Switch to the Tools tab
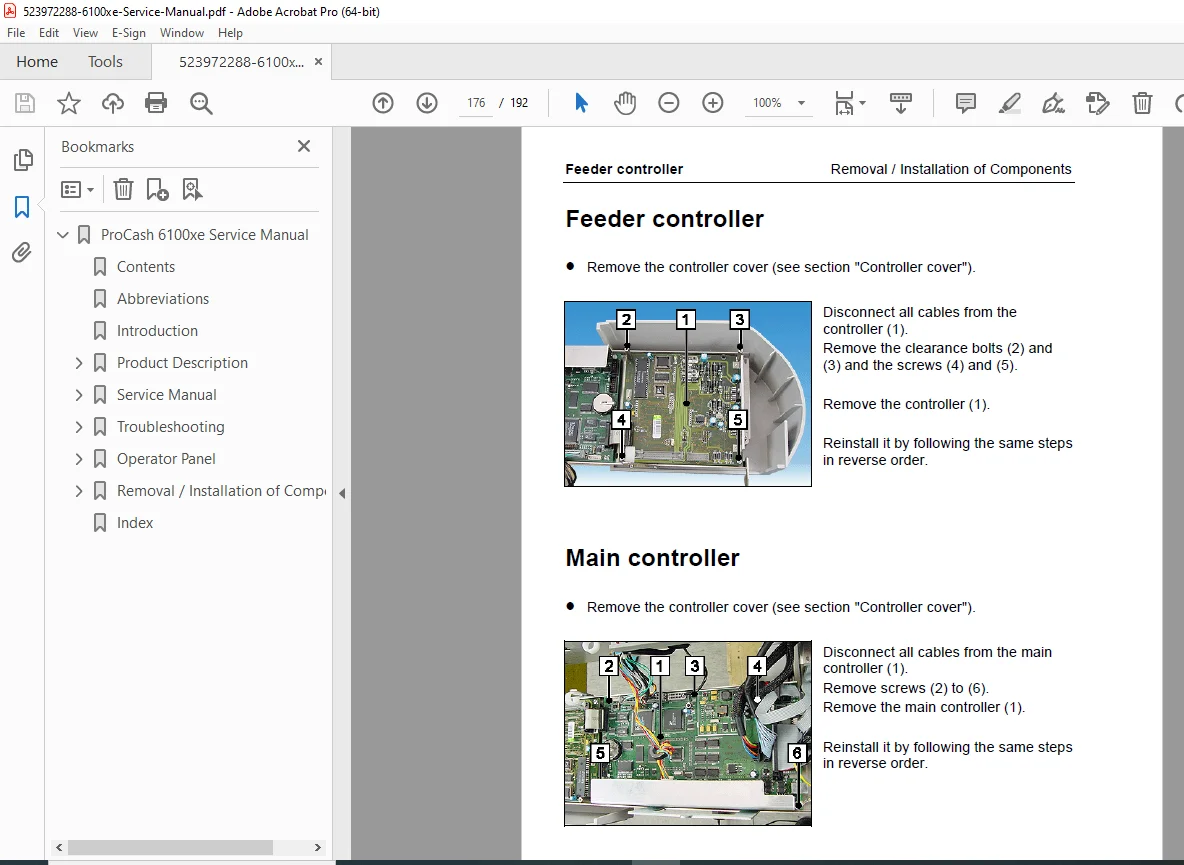 [x=105, y=62]
